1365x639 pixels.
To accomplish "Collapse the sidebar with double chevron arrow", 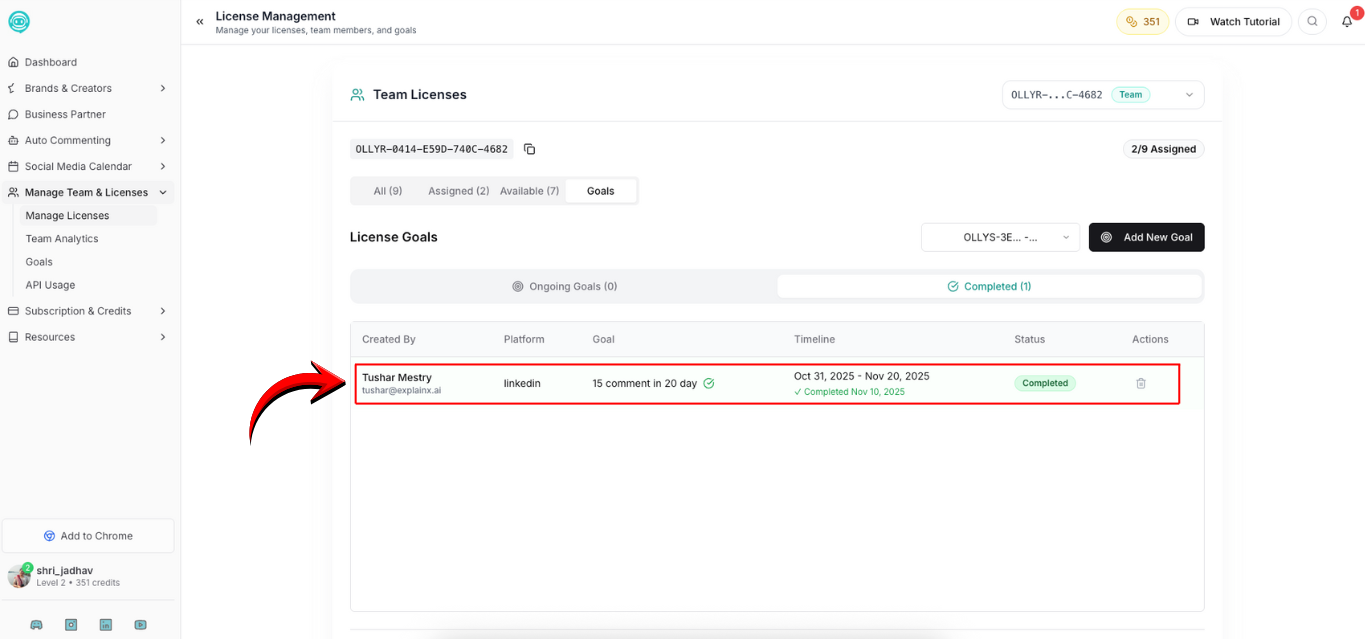I will [199, 20].
